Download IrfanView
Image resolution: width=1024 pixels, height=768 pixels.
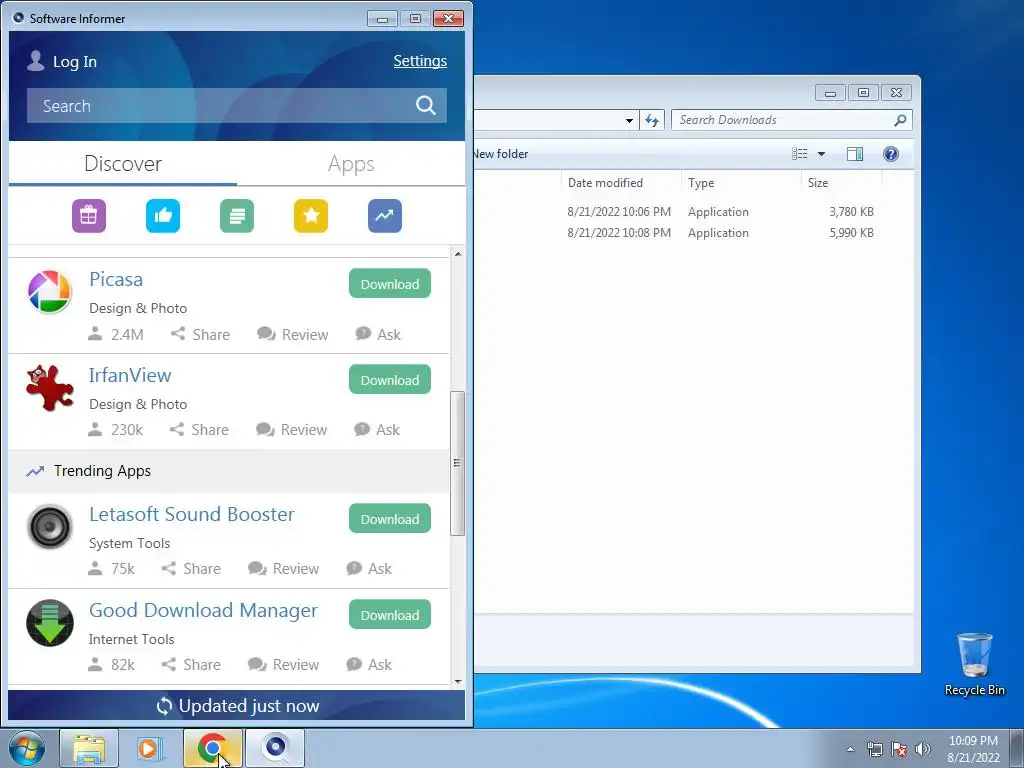(x=390, y=379)
